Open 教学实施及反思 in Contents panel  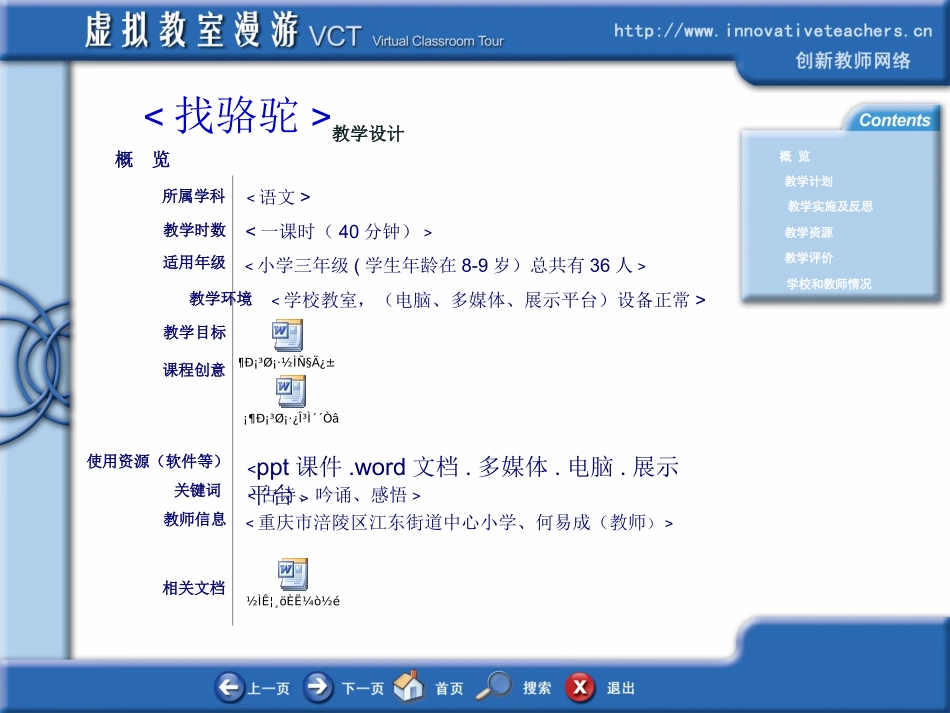pos(830,206)
